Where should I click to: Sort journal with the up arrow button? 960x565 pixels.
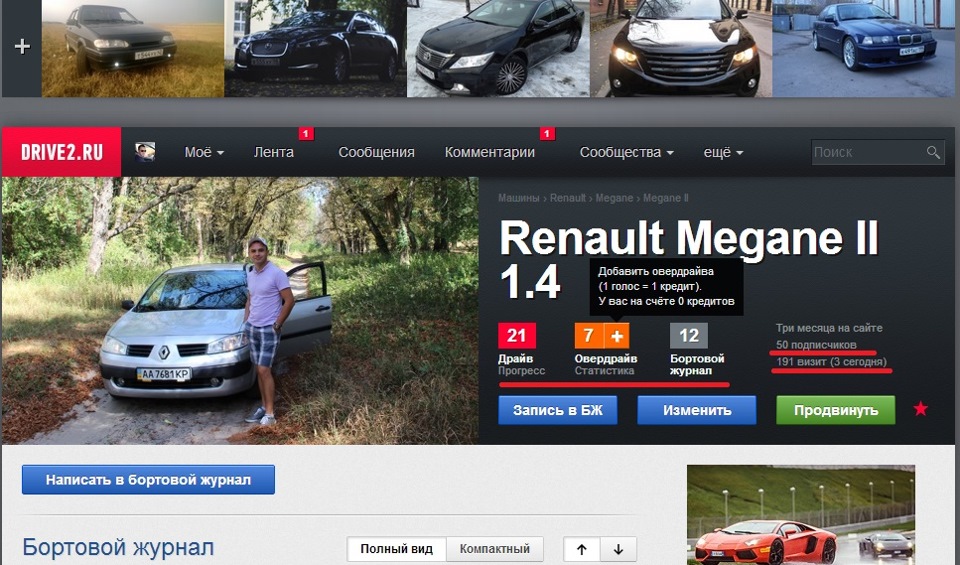(582, 549)
